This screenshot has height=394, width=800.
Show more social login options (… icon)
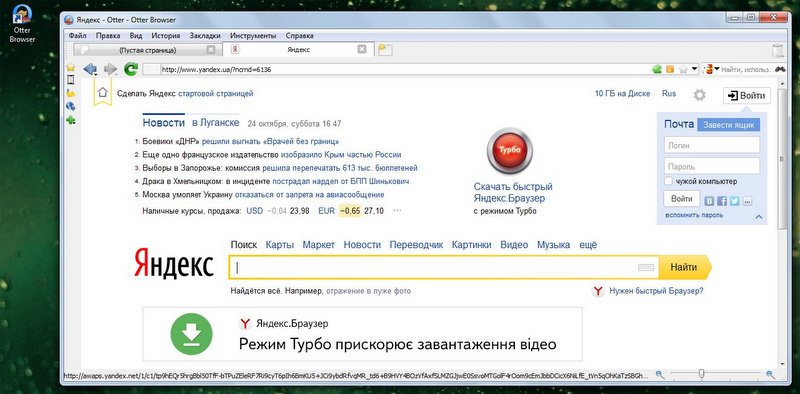coord(747,201)
